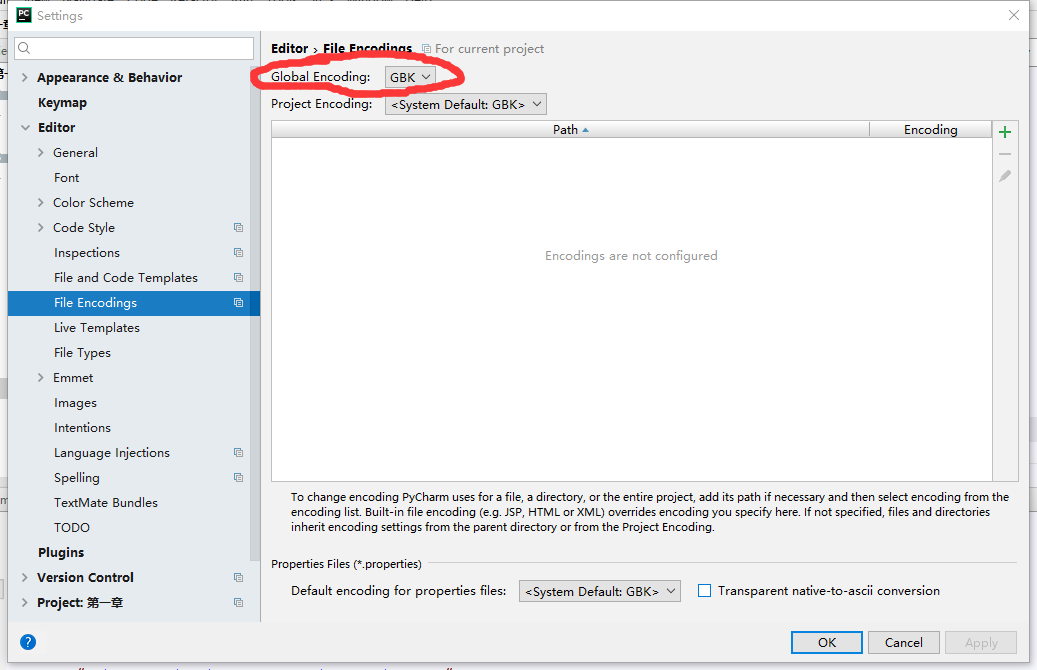Click OK button to confirm settings

tap(827, 642)
